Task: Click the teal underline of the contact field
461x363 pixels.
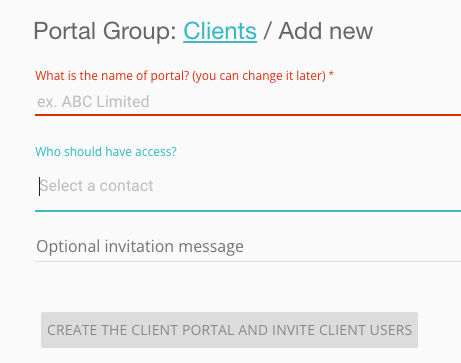Action: [x=248, y=211]
